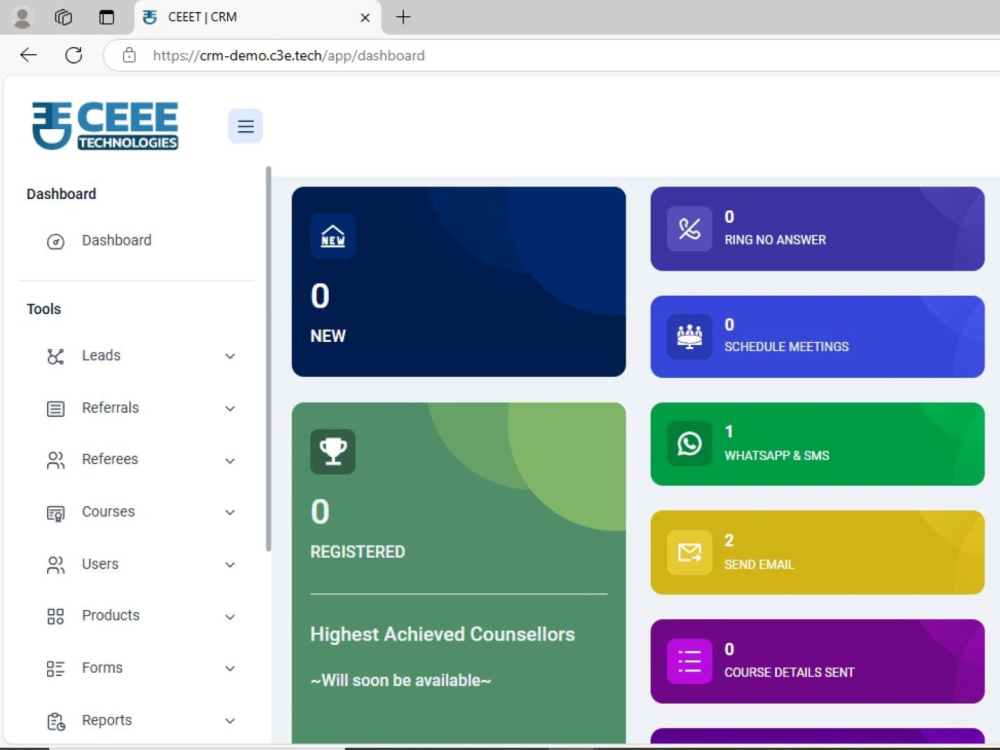Expand the Referees chevron
The image size is (1000, 750).
coord(230,460)
